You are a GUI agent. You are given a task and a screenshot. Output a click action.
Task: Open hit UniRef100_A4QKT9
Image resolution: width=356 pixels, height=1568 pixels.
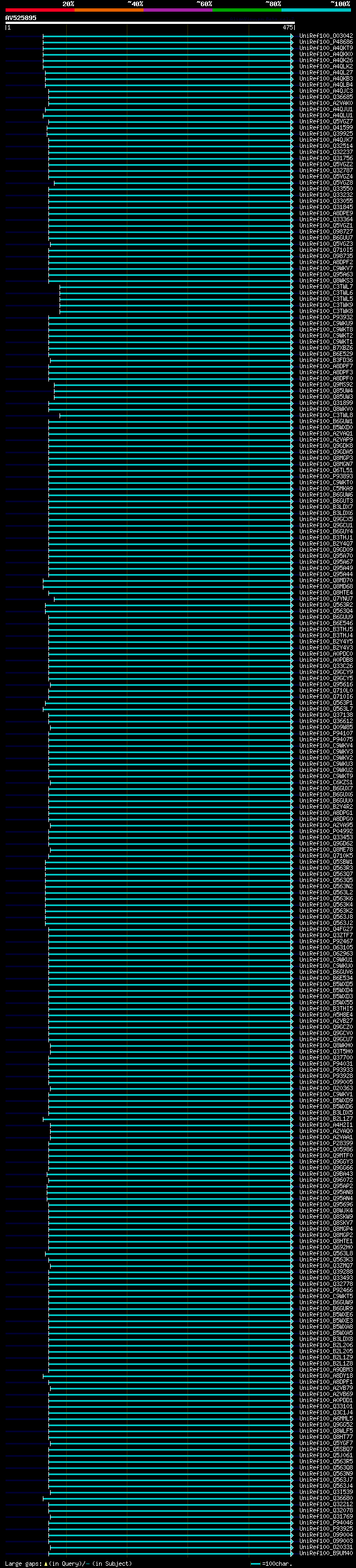coord(326,48)
